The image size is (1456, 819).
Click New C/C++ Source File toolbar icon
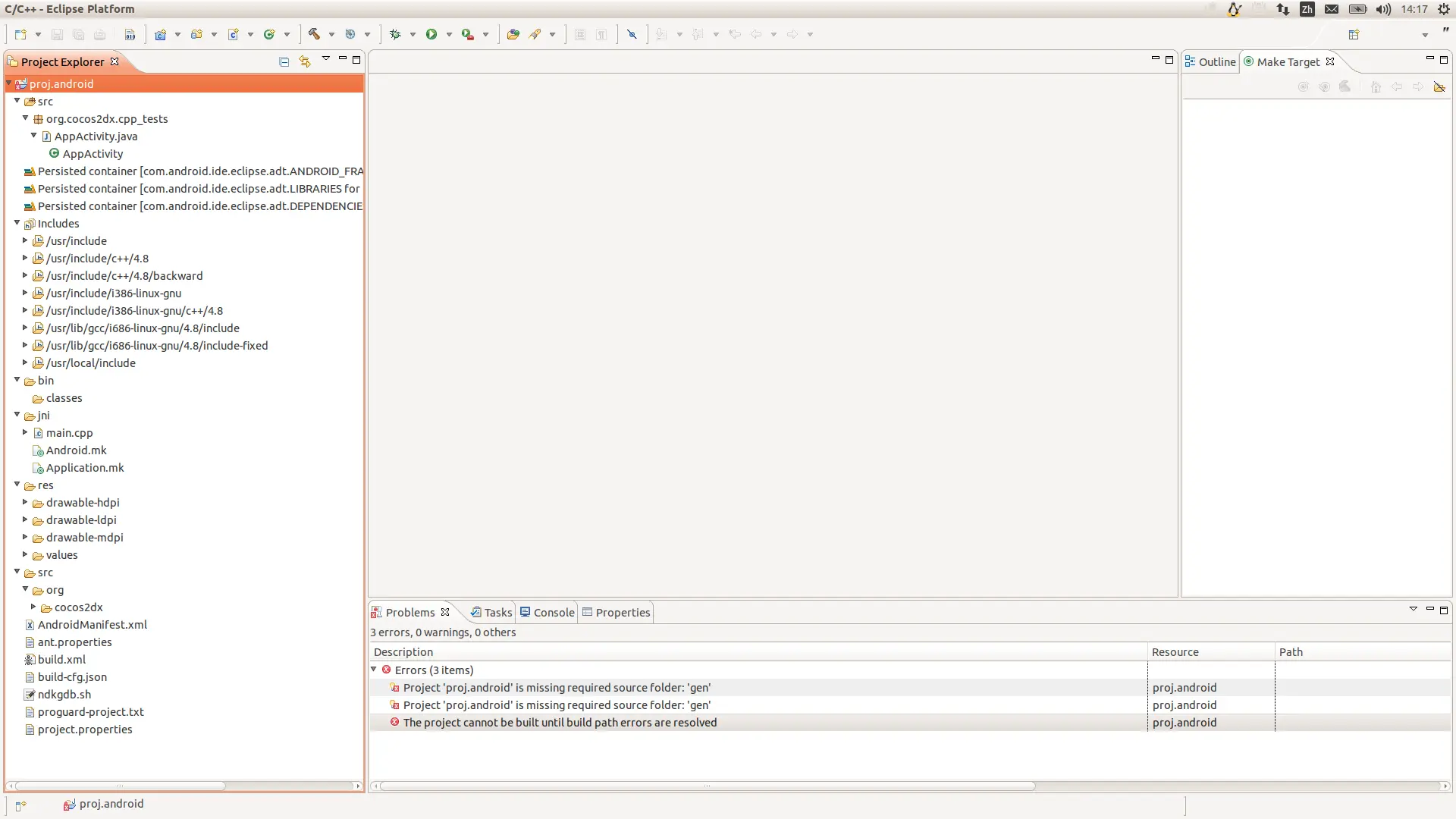tap(234, 35)
